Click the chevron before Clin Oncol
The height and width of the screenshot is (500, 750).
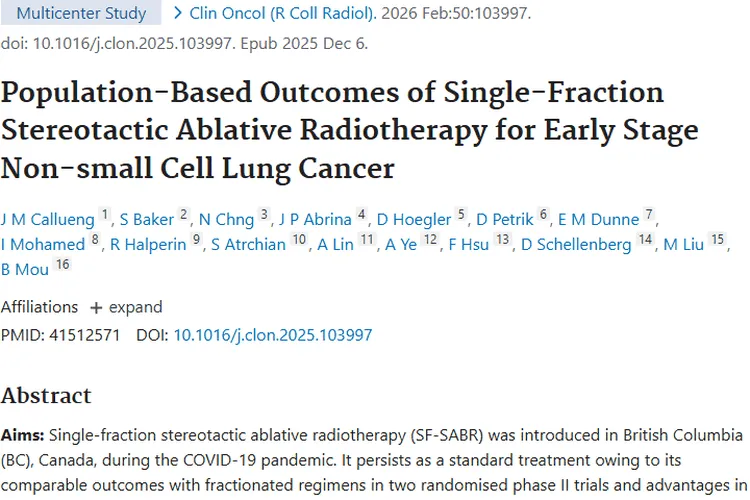178,14
